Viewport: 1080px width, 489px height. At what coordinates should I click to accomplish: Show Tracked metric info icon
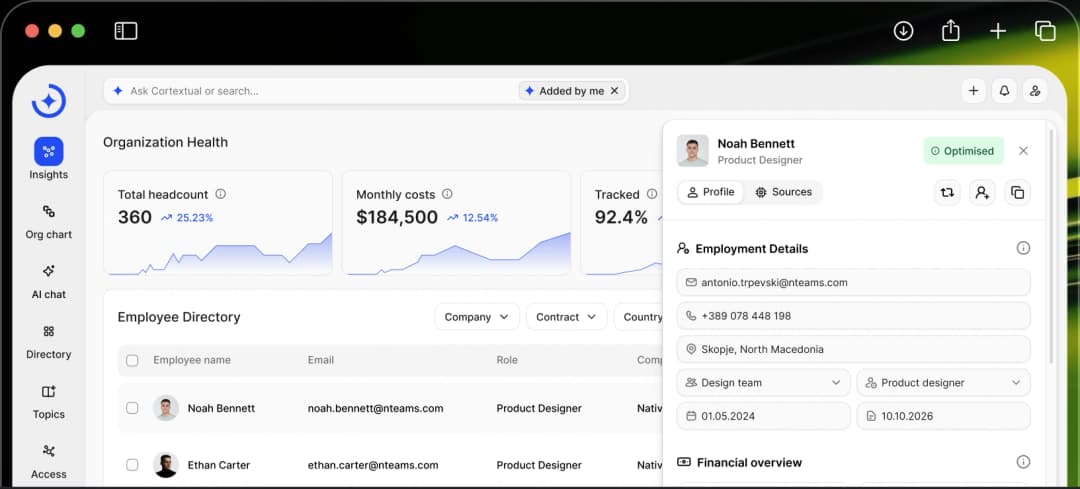pos(651,194)
